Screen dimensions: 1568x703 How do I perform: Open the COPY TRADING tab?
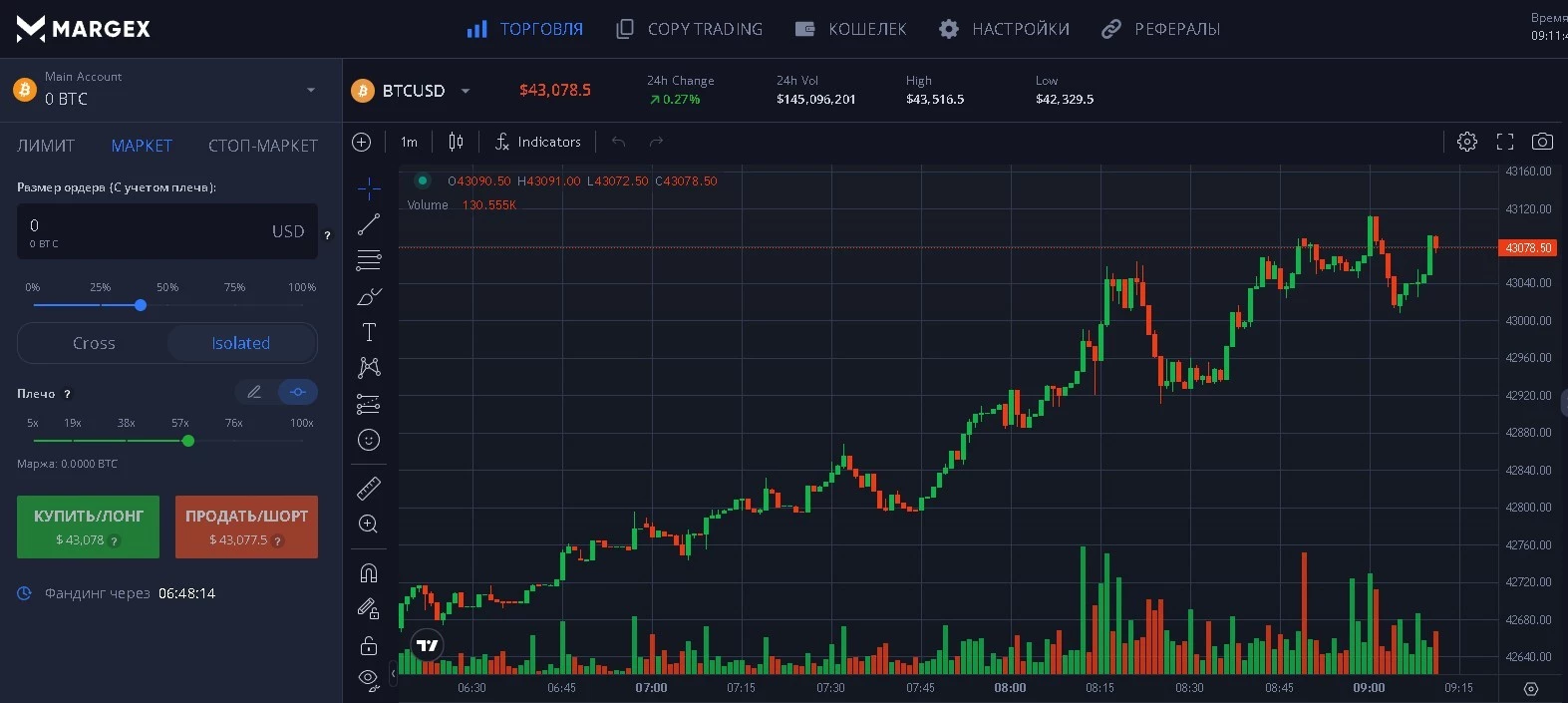(690, 29)
